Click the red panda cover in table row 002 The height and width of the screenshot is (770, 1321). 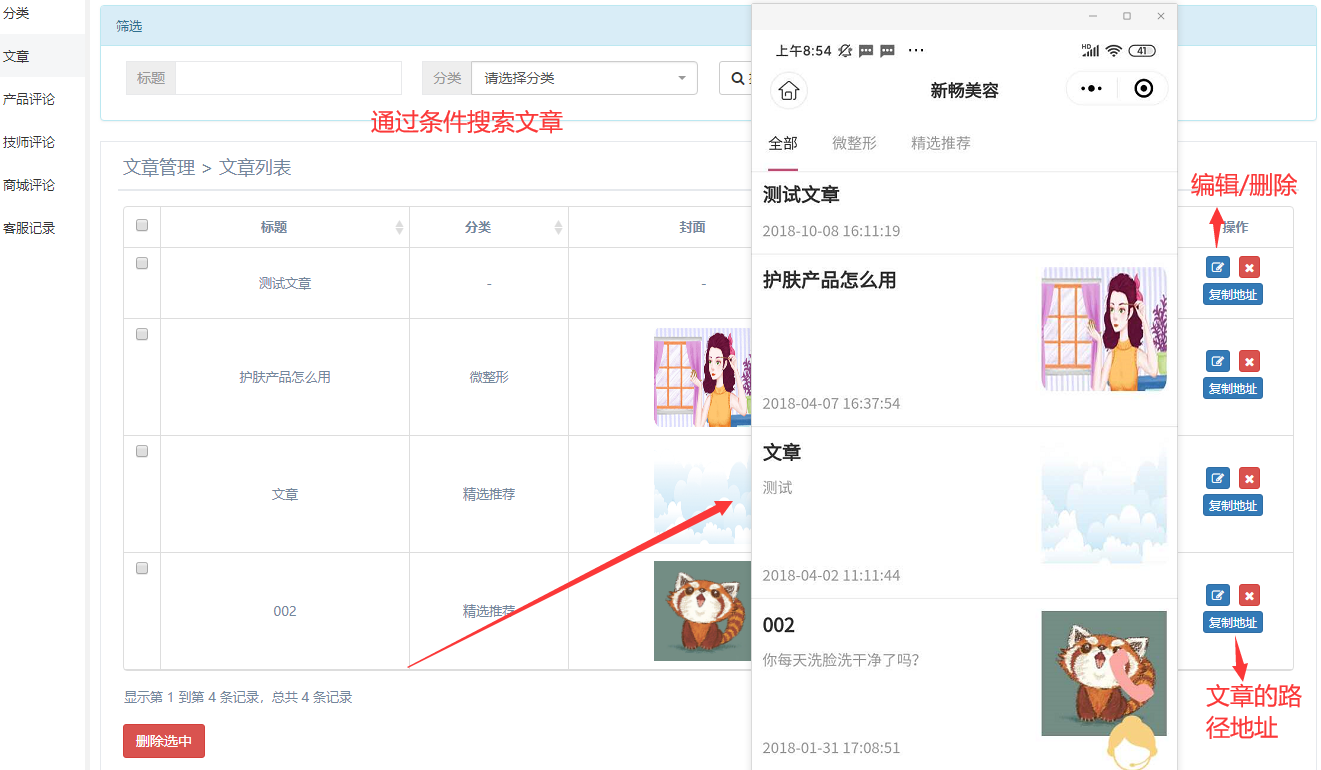[x=703, y=611]
